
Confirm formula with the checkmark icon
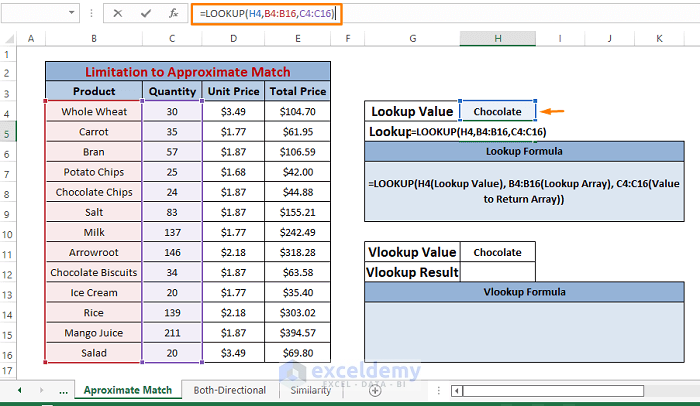146,13
